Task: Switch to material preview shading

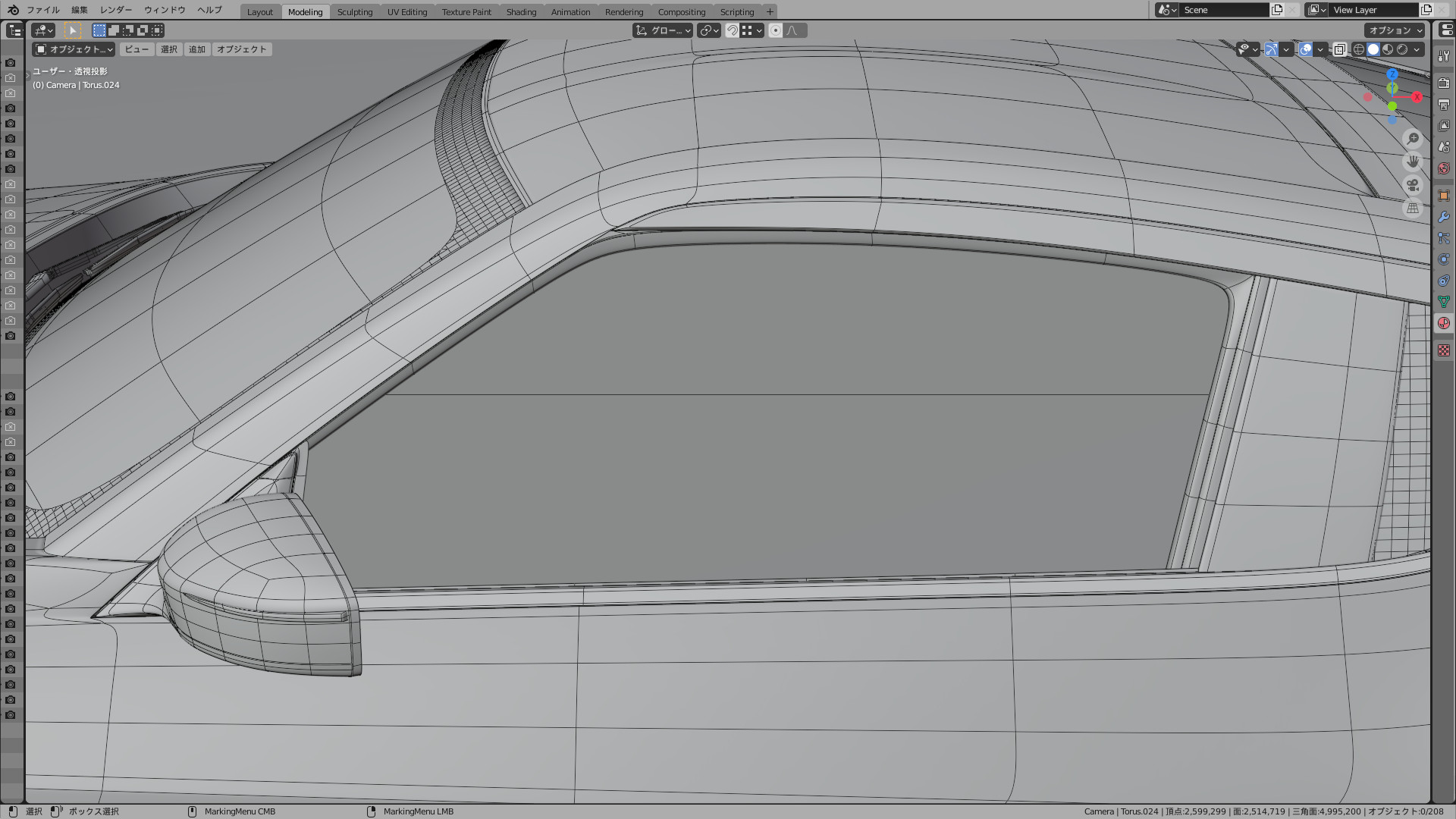Action: click(1388, 49)
